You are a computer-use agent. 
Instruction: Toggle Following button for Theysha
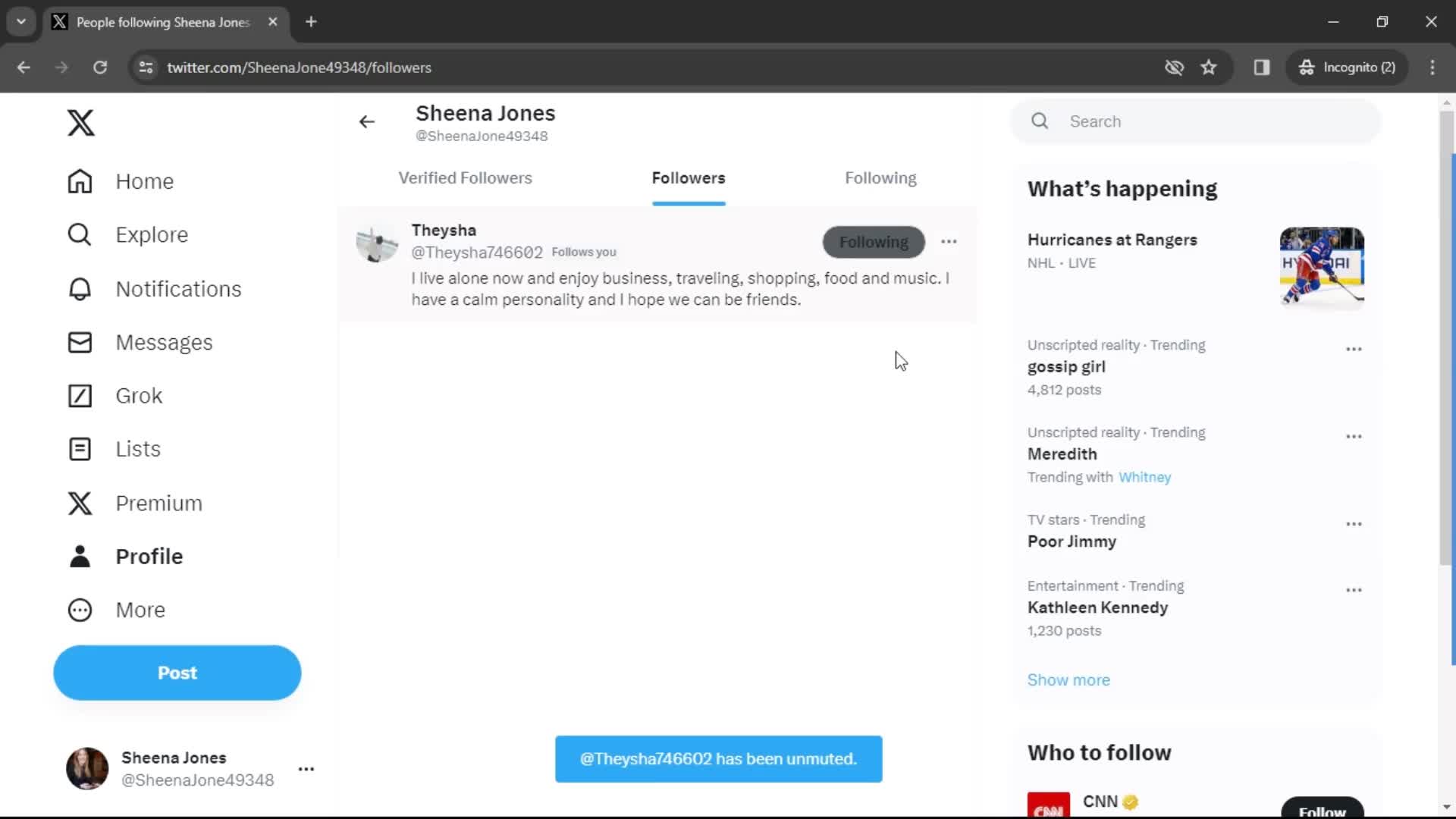click(874, 242)
